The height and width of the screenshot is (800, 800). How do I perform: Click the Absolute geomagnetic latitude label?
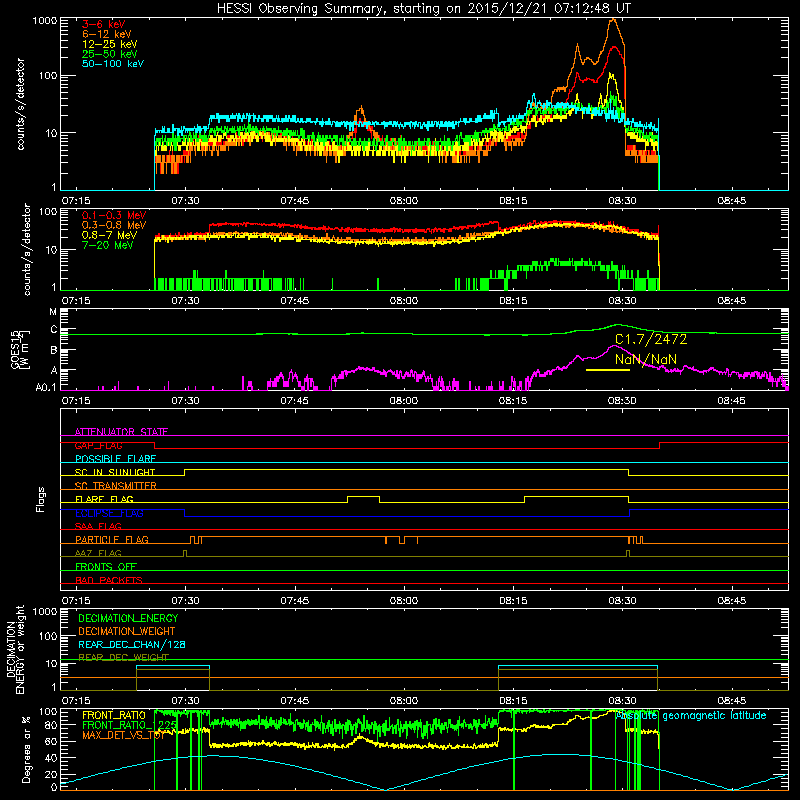click(690, 716)
